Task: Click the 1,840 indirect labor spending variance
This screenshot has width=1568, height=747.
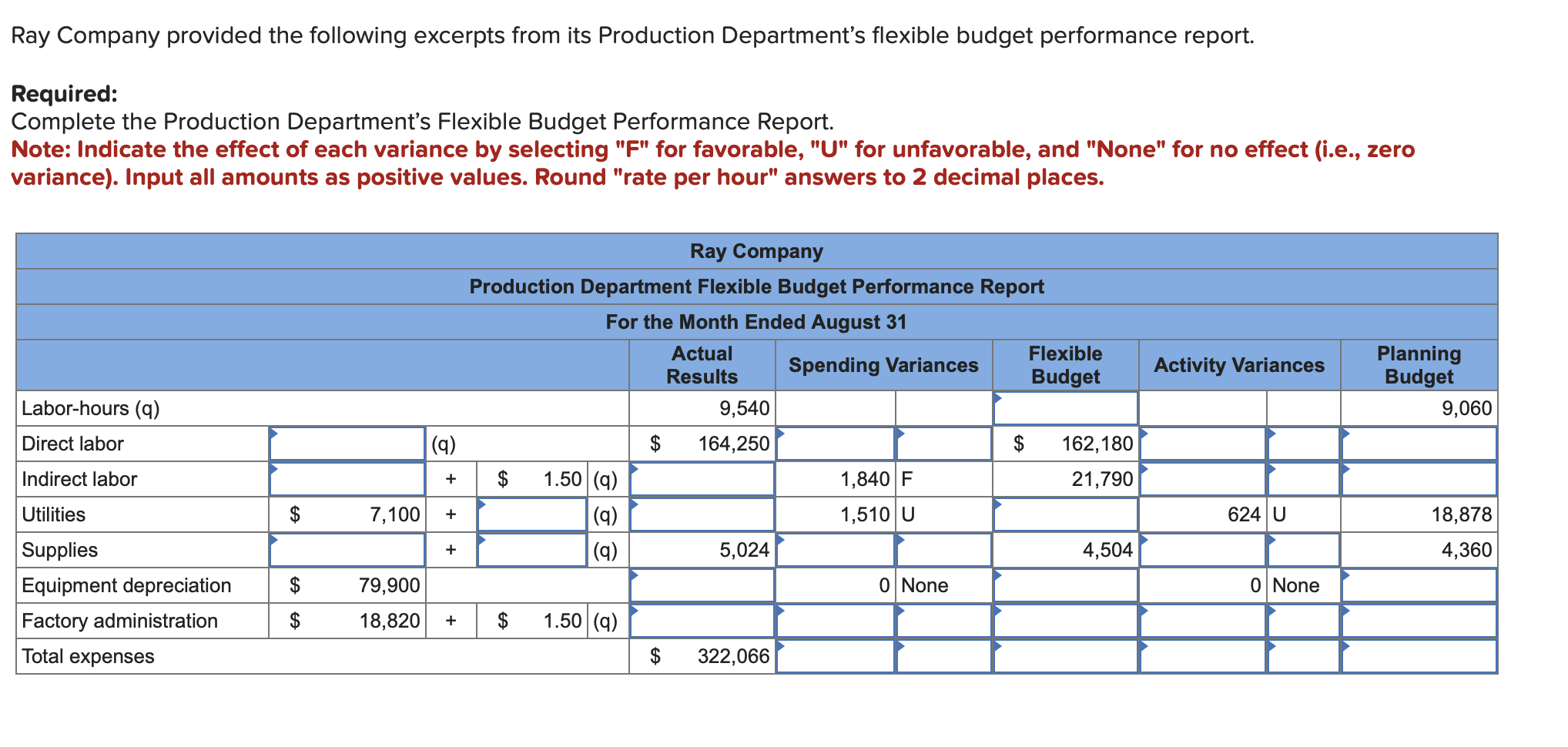Action: click(865, 479)
